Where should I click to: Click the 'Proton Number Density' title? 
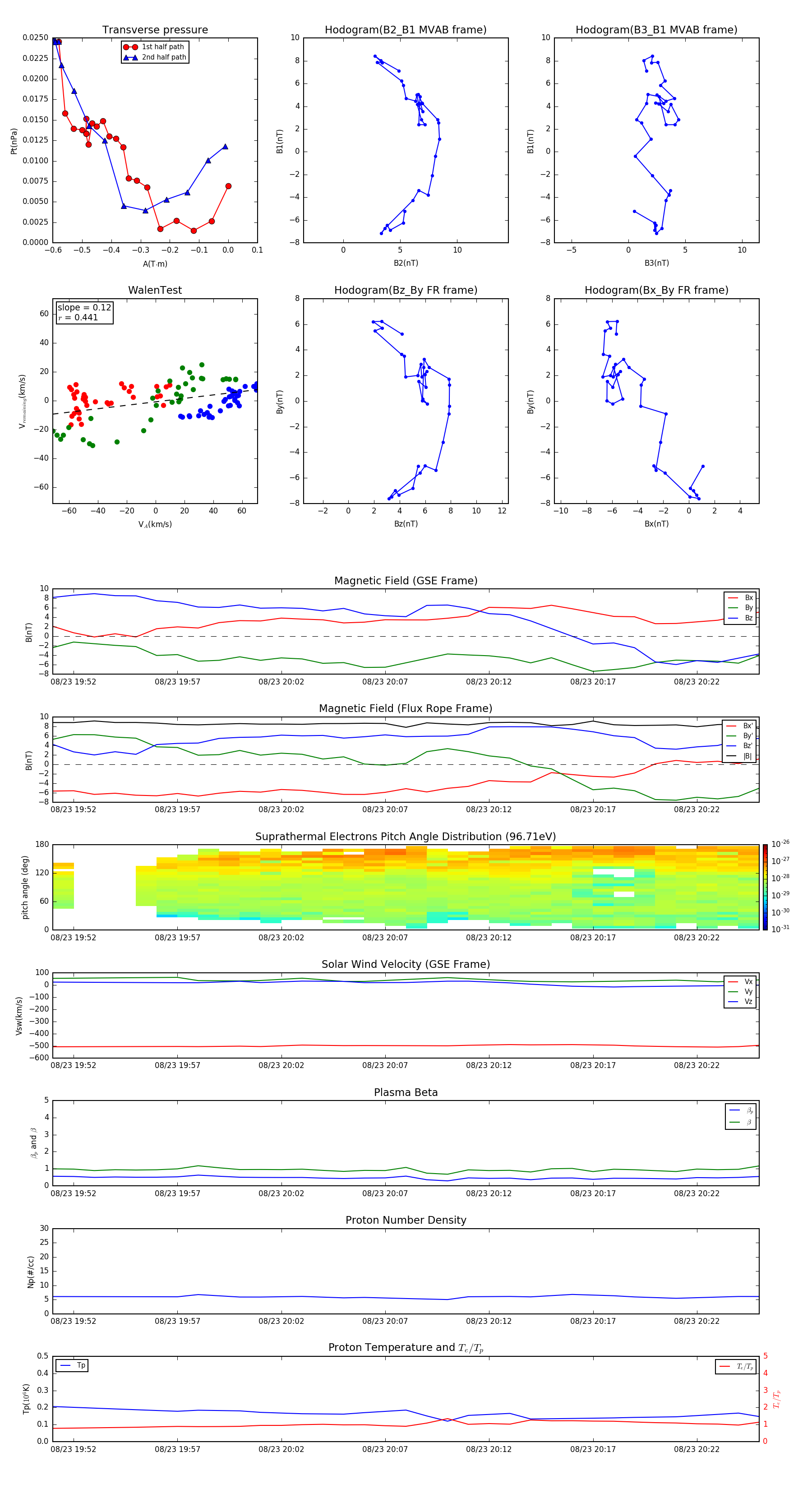point(406,1220)
